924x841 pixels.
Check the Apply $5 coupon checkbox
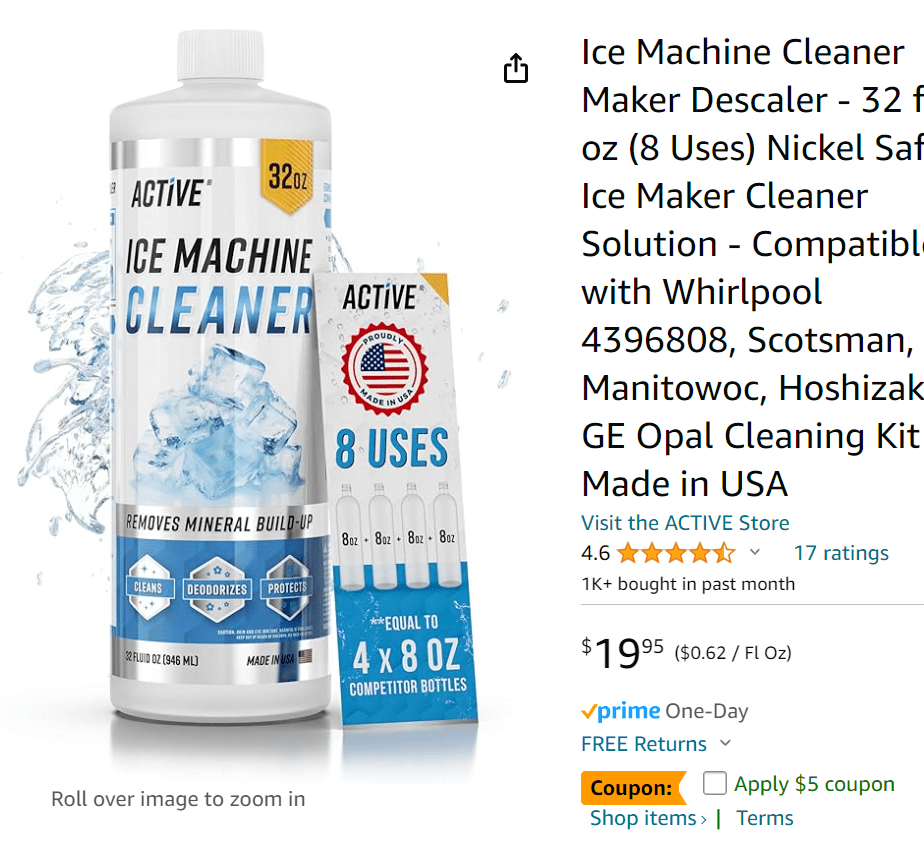[x=715, y=783]
